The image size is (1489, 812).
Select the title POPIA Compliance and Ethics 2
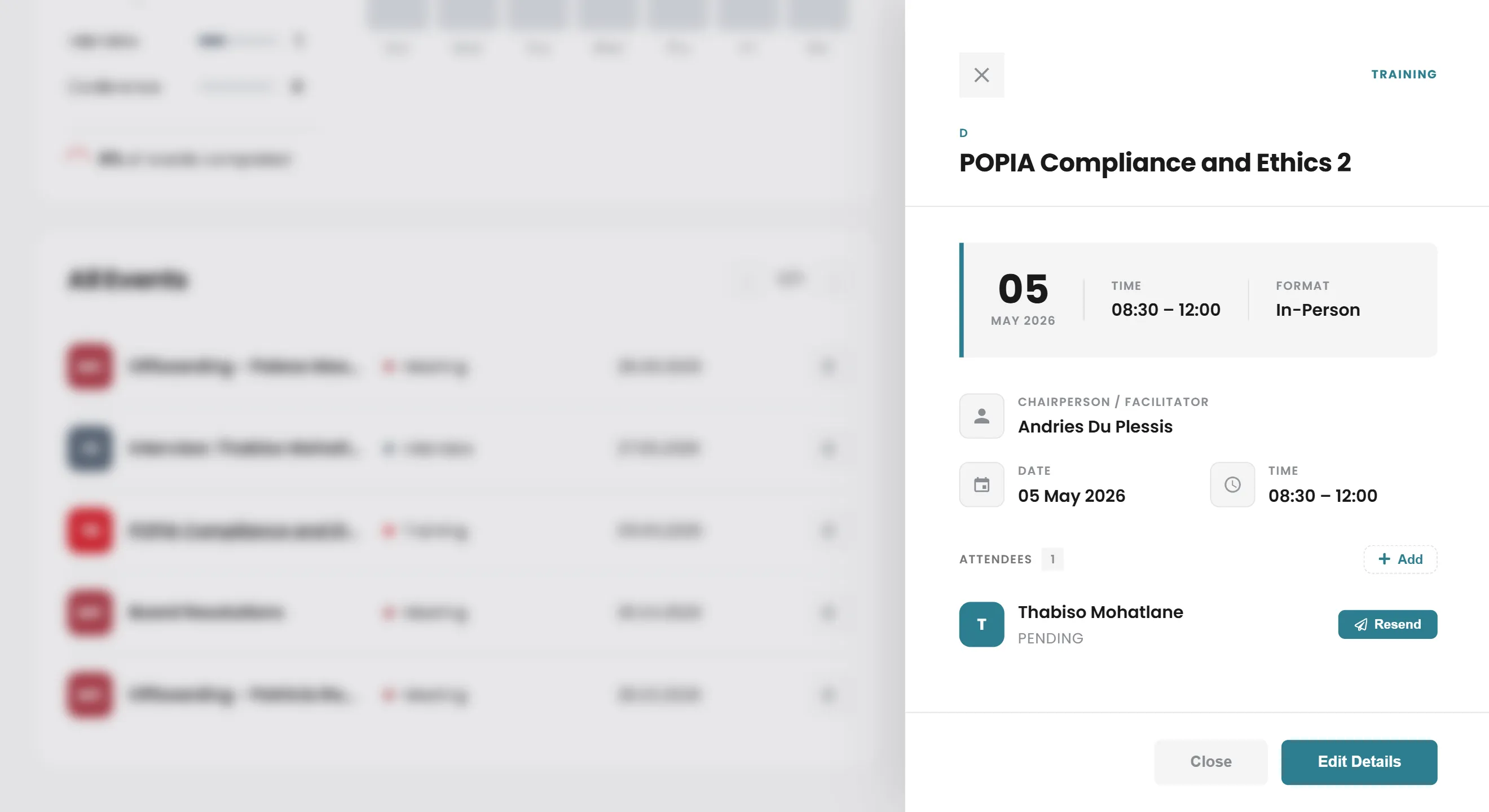[x=1155, y=163]
